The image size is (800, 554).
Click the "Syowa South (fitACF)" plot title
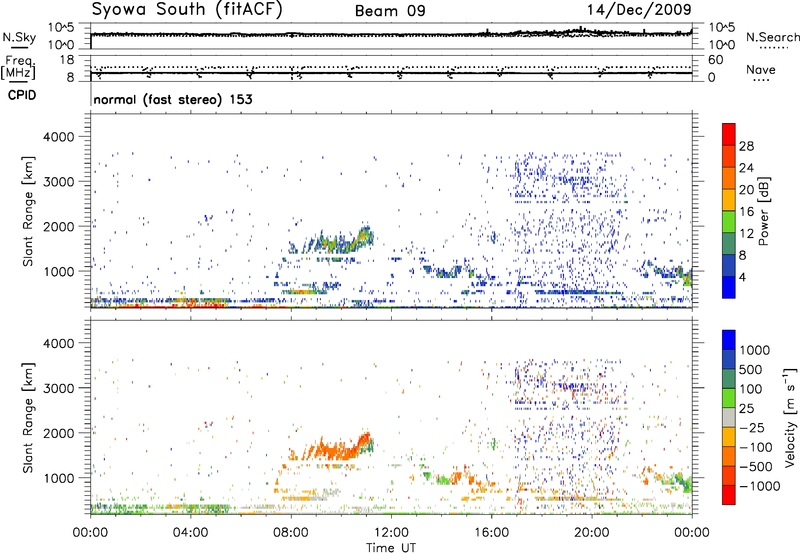187,10
